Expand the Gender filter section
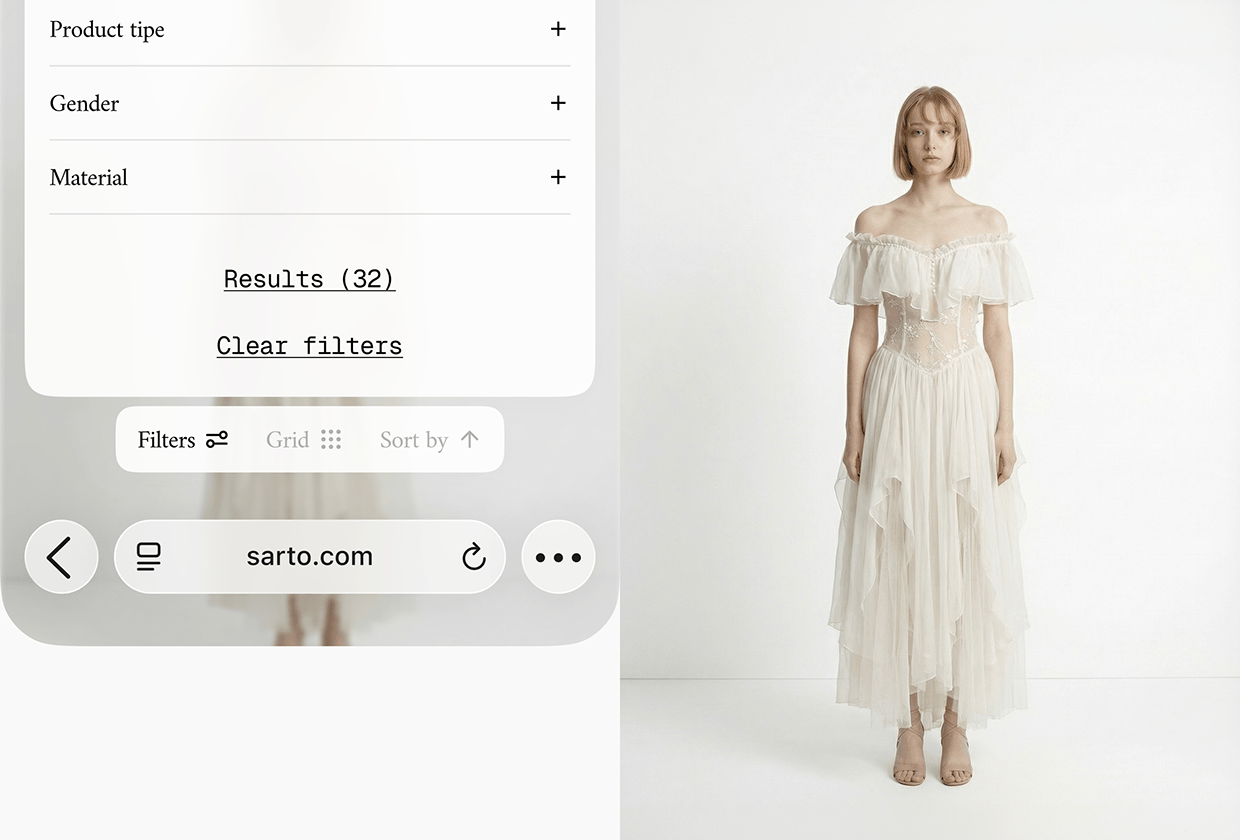Viewport: 1240px width, 840px height. 558,103
